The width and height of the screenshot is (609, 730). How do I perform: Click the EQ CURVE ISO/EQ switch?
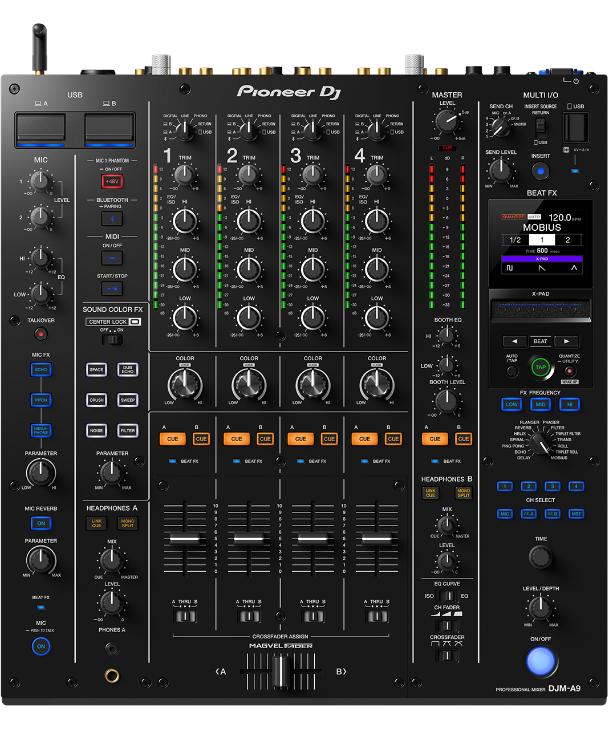point(447,596)
